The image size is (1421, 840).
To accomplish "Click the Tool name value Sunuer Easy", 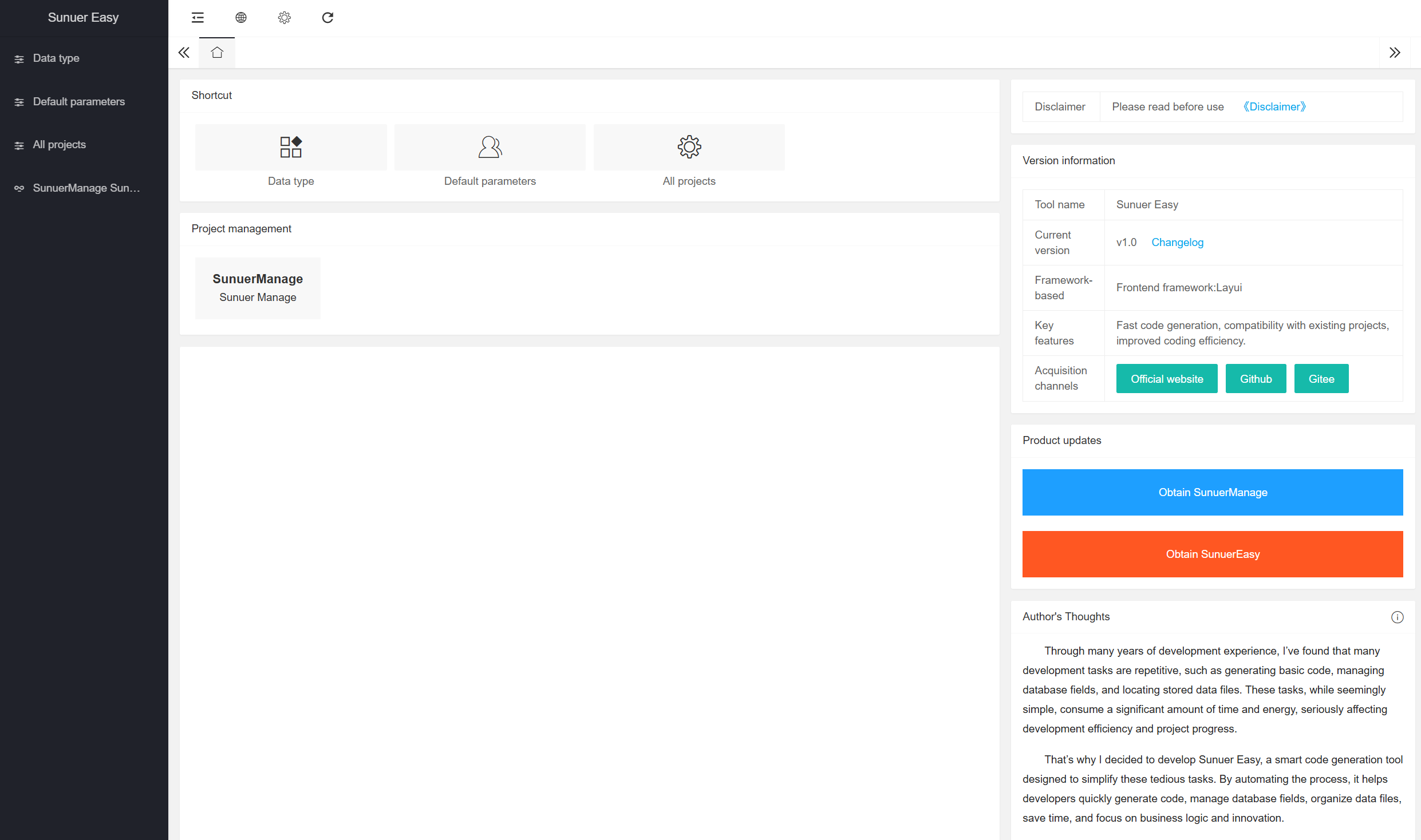I will pos(1147,205).
